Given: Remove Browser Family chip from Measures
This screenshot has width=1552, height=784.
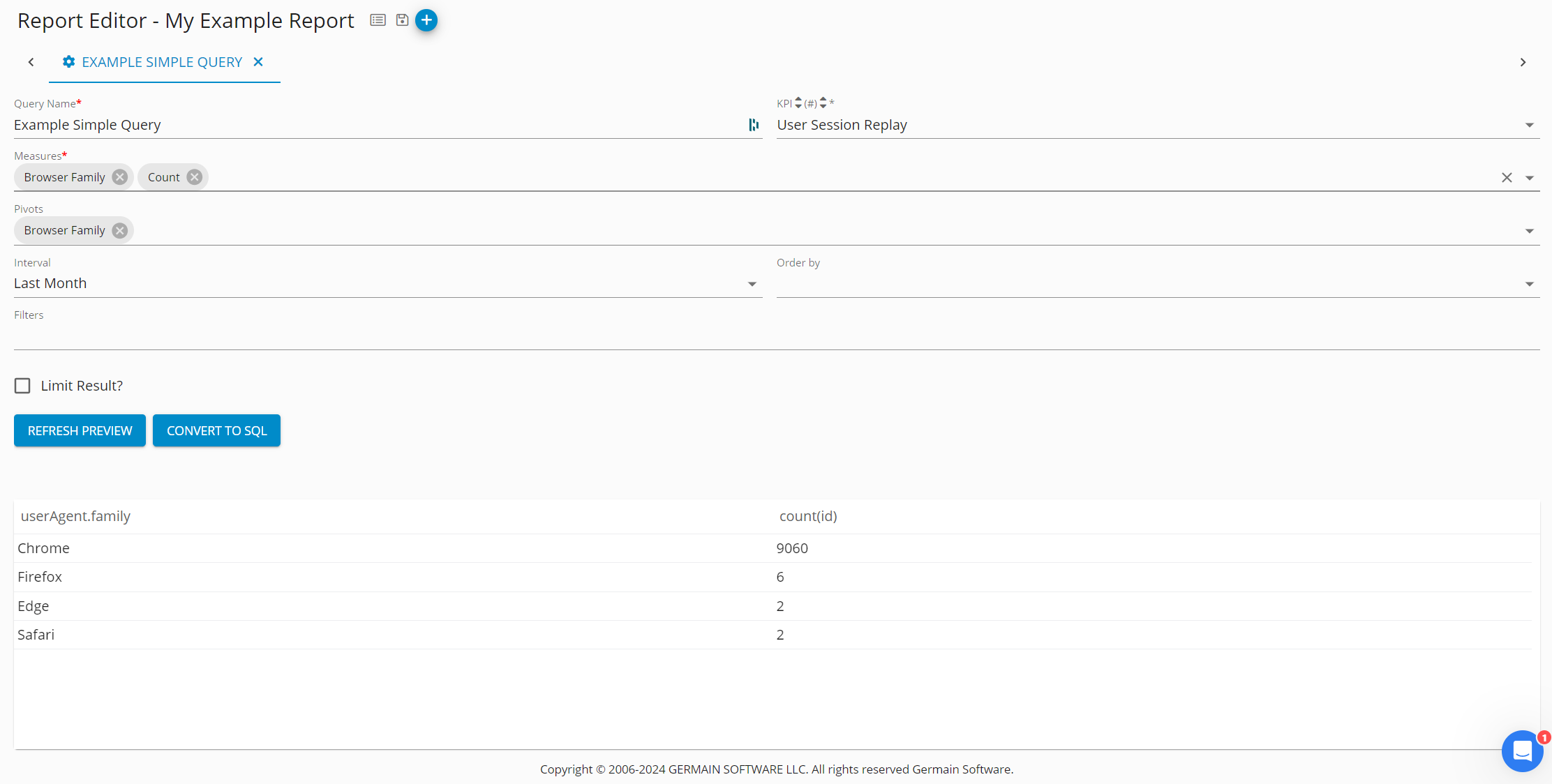Looking at the screenshot, I should tap(120, 177).
